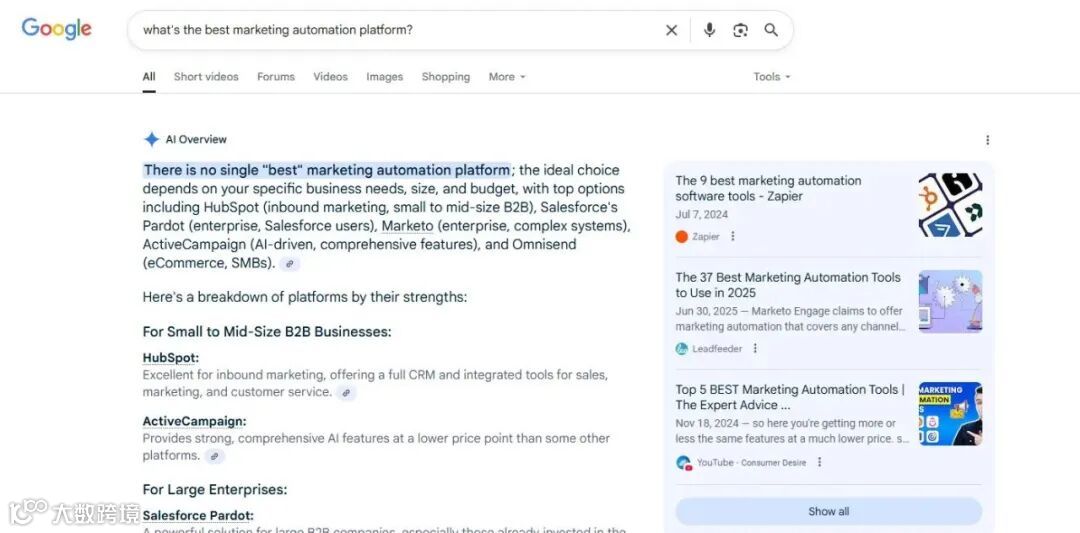Open three-dot menu beside Zapier source
This screenshot has height=533, width=1080.
click(733, 236)
